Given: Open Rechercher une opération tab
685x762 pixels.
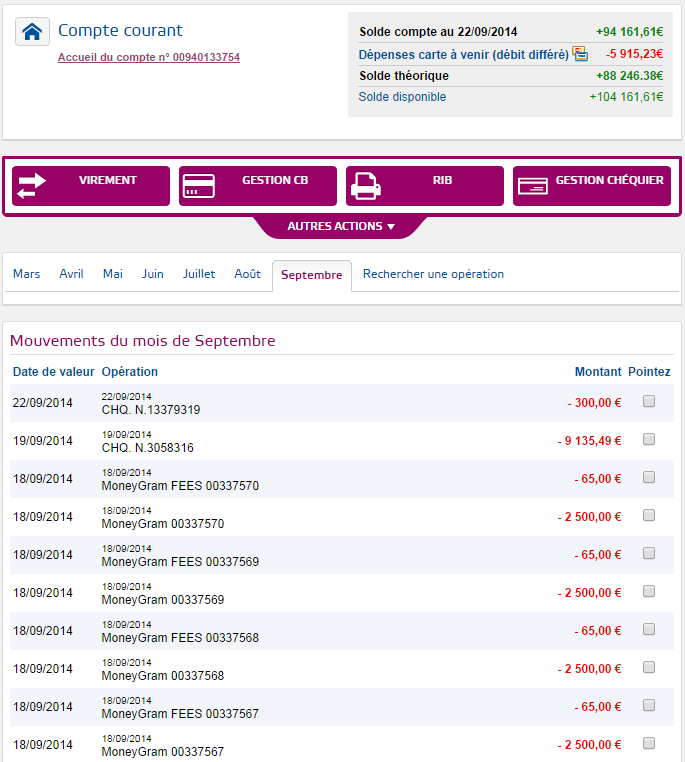Looking at the screenshot, I should tap(433, 274).
